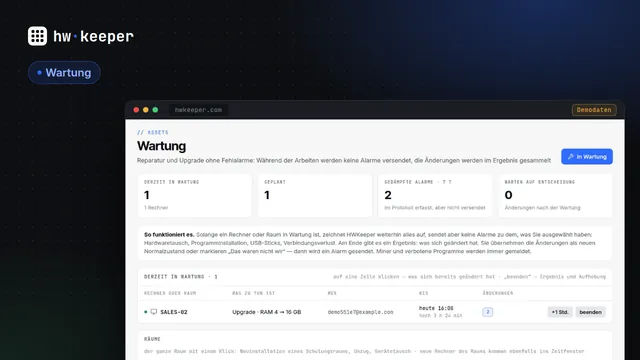Click the green window control dot
640x360 pixels.
click(155, 110)
